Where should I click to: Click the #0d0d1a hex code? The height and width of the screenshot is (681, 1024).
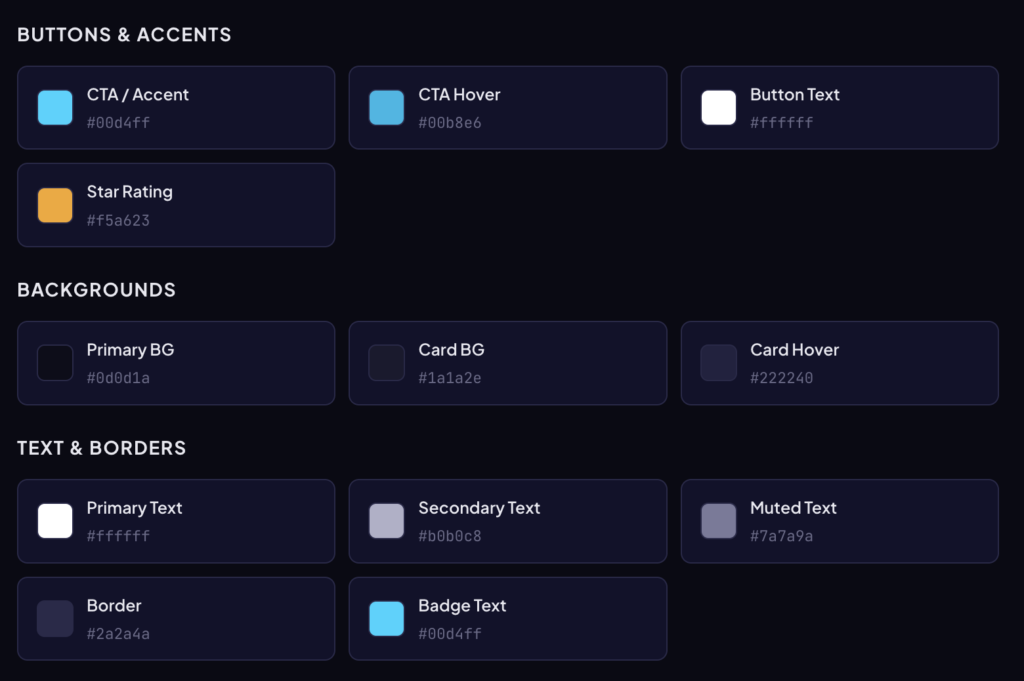(118, 378)
